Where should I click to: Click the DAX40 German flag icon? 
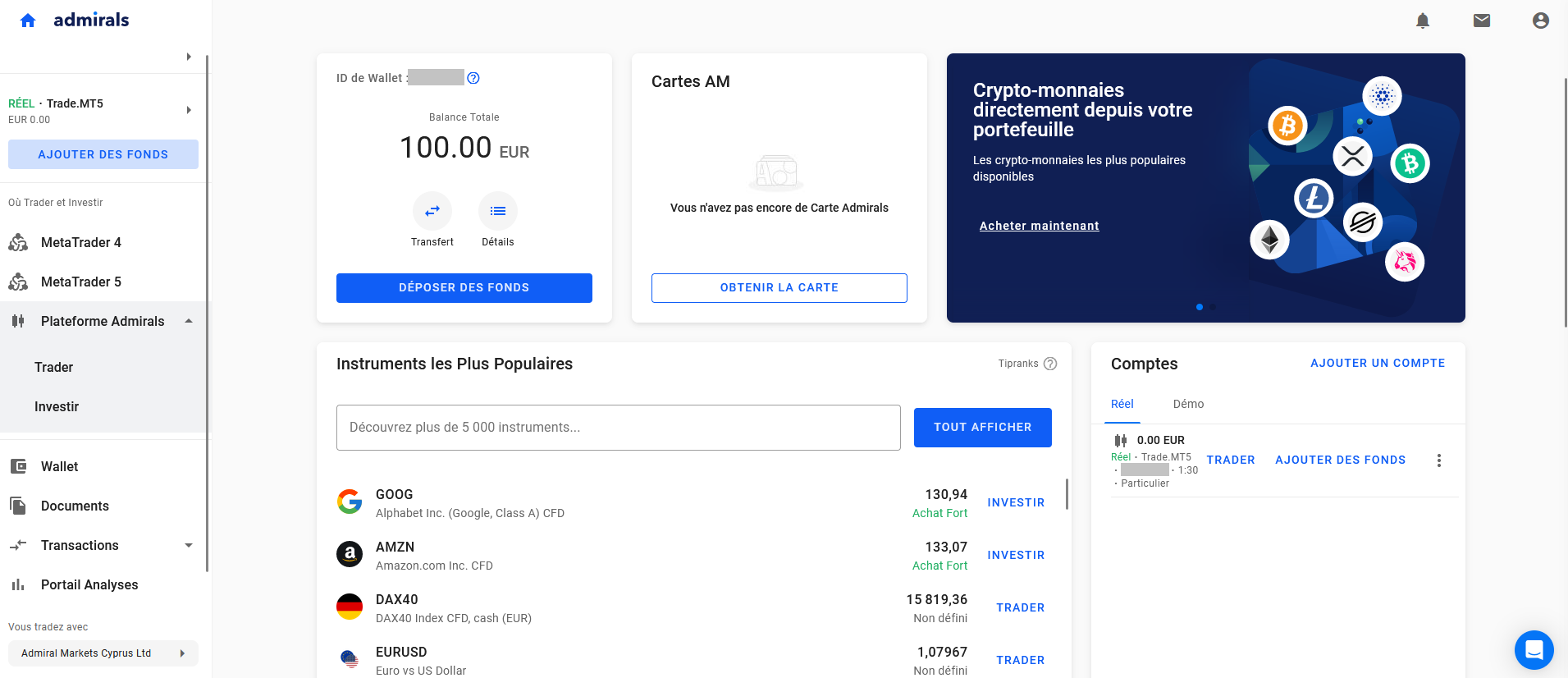350,607
